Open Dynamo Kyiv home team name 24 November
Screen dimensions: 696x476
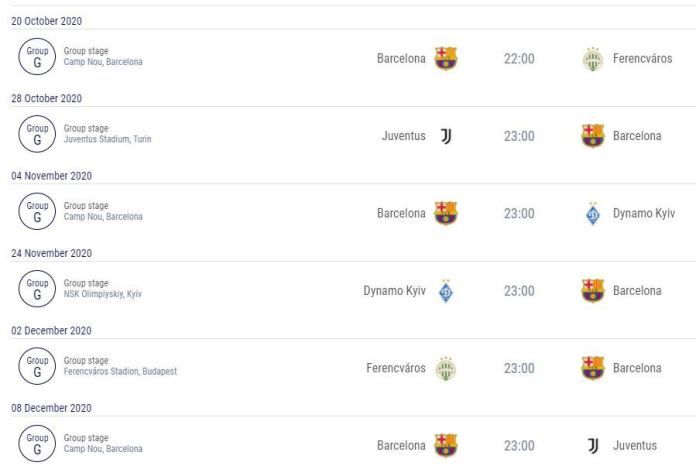tap(394, 291)
